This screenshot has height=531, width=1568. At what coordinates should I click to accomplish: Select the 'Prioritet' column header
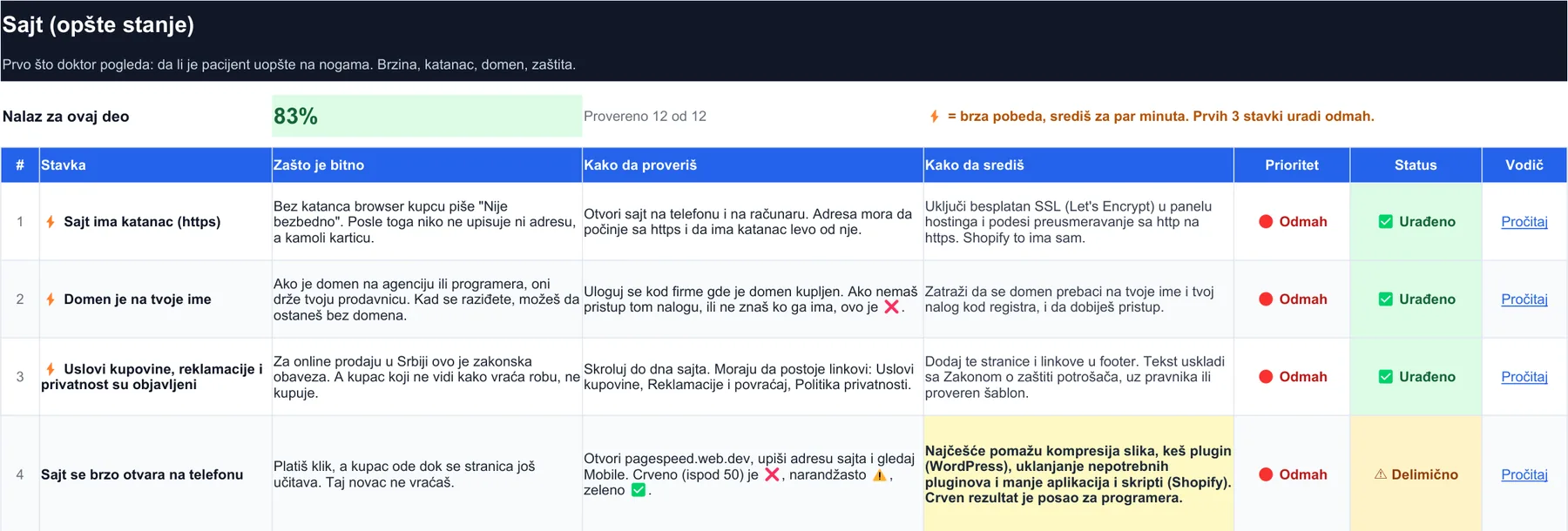click(1292, 165)
